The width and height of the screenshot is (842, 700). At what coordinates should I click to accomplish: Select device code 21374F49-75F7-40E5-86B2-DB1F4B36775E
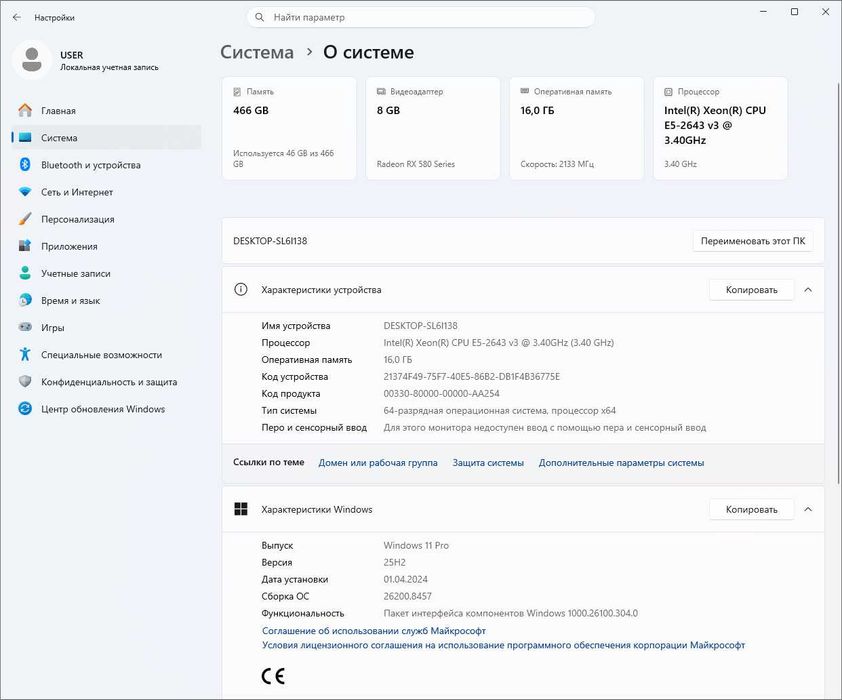[x=471, y=376]
